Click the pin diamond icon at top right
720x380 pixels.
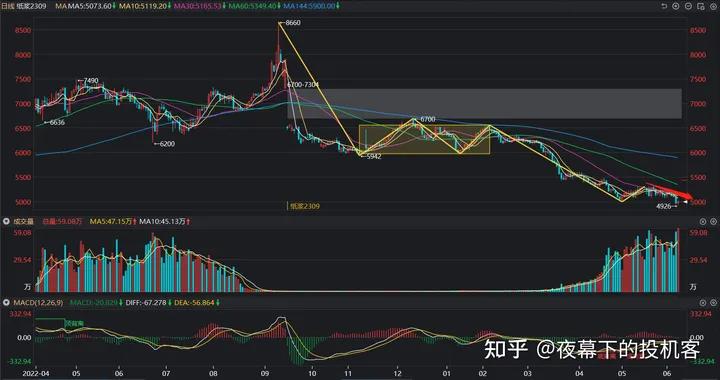pyautogui.click(x=713, y=6)
